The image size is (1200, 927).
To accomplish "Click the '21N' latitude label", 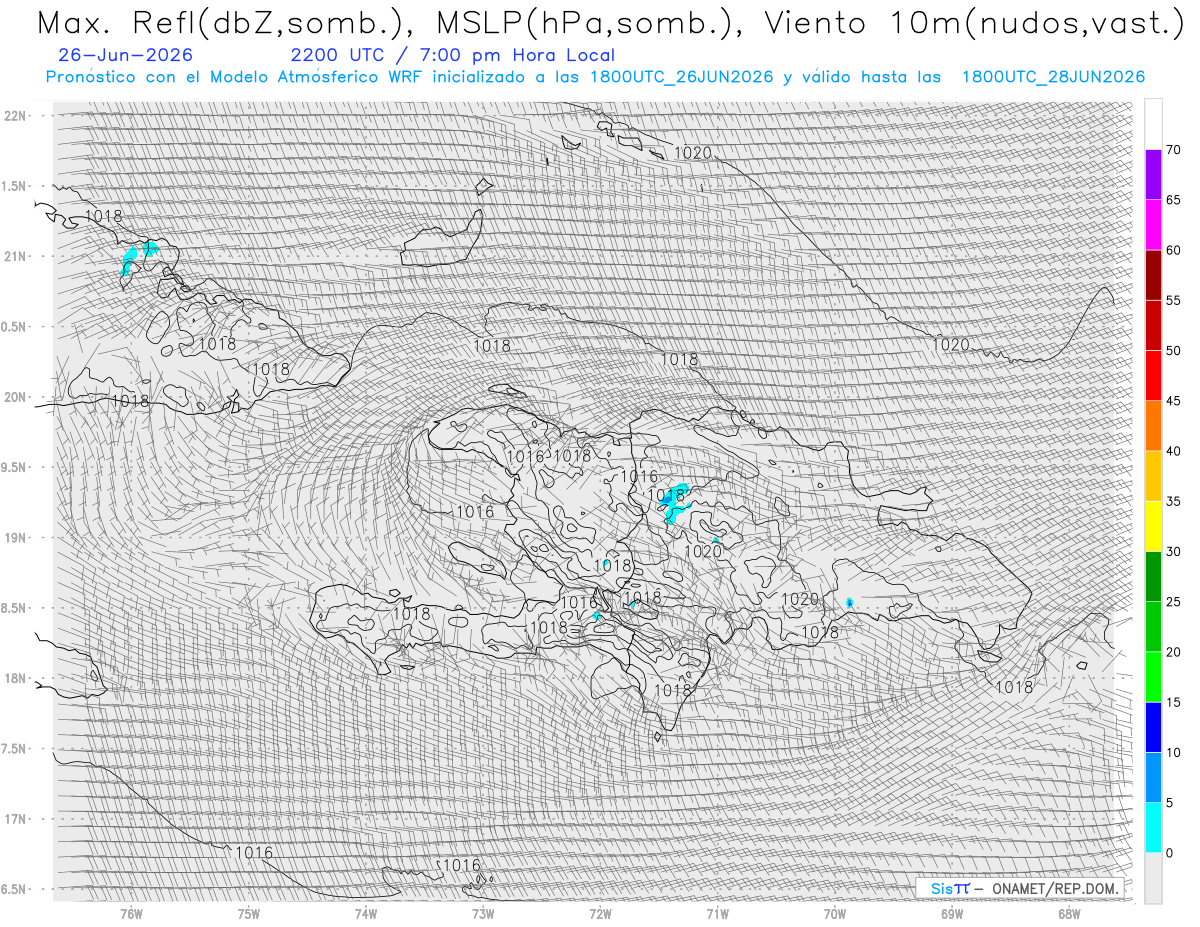I will [15, 256].
